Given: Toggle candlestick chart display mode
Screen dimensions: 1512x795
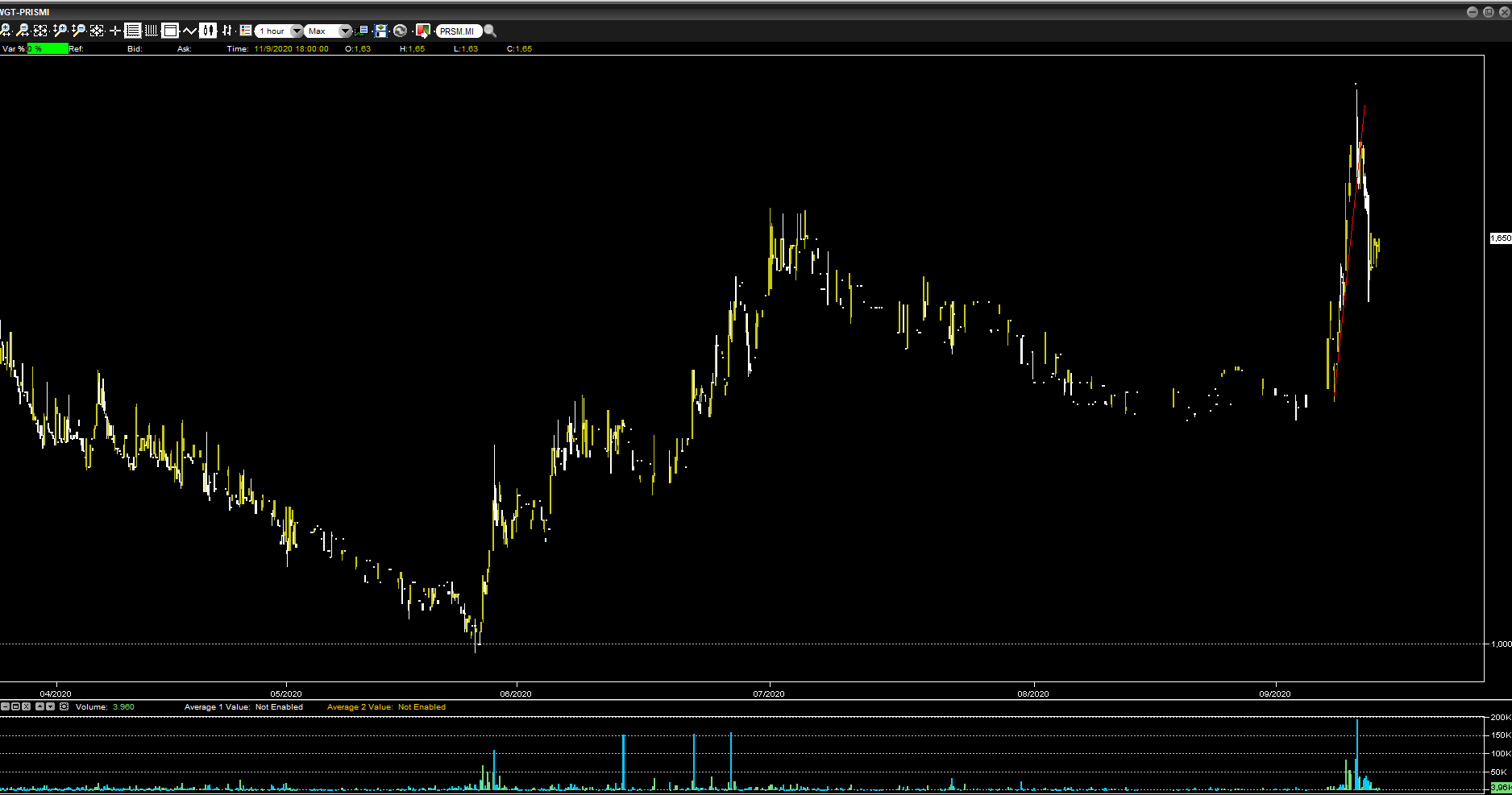Looking at the screenshot, I should [208, 31].
